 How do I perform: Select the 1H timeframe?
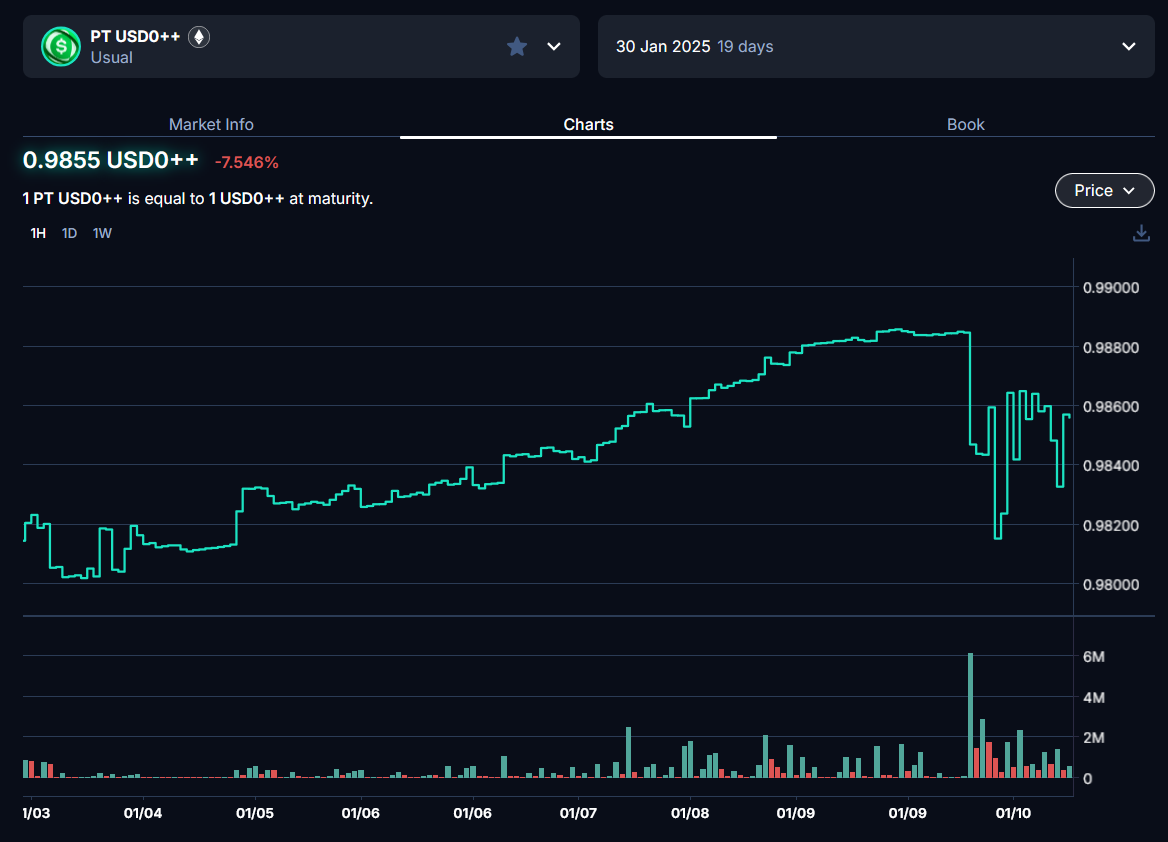(x=38, y=233)
